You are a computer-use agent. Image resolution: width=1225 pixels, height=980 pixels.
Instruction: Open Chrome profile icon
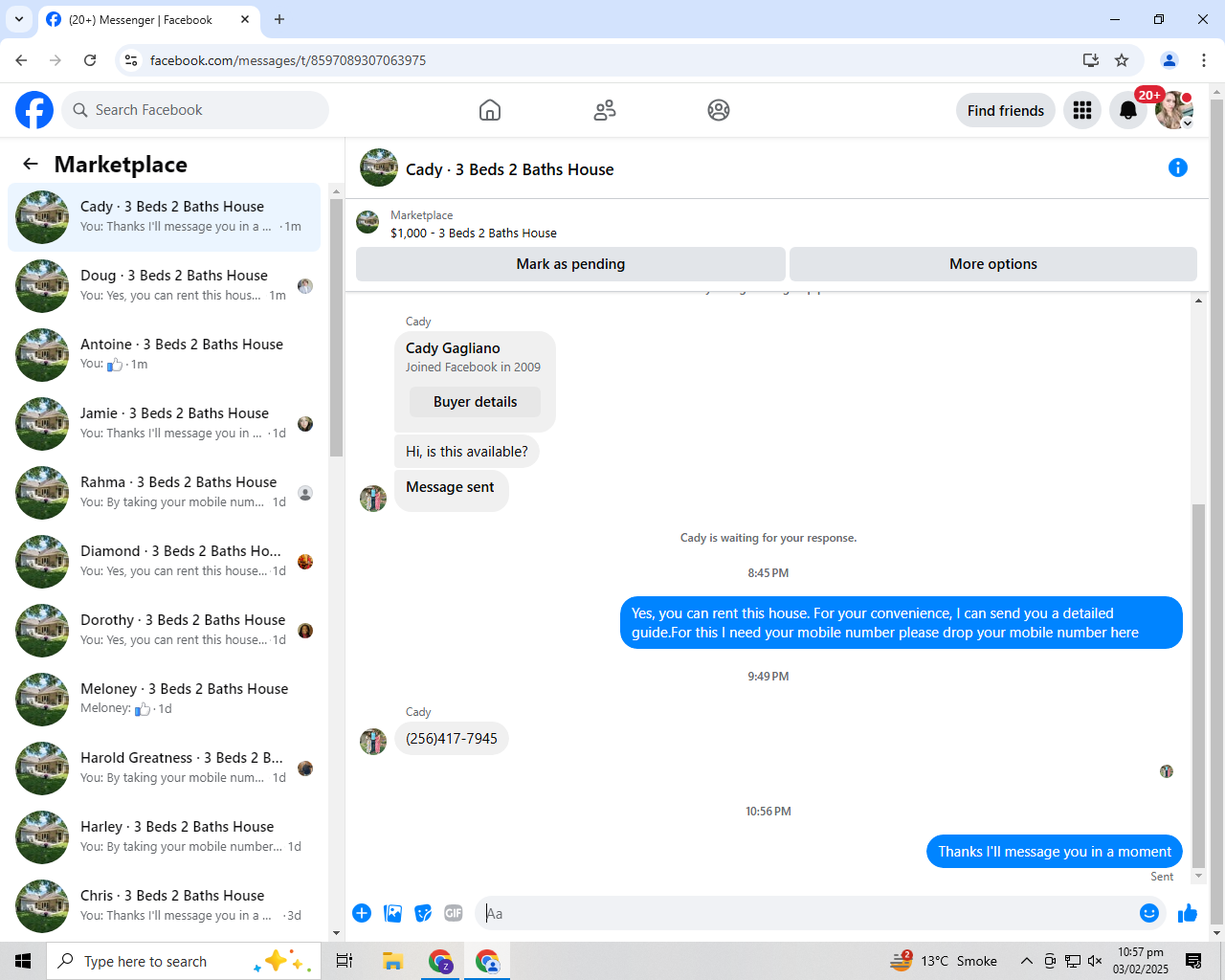click(1169, 60)
